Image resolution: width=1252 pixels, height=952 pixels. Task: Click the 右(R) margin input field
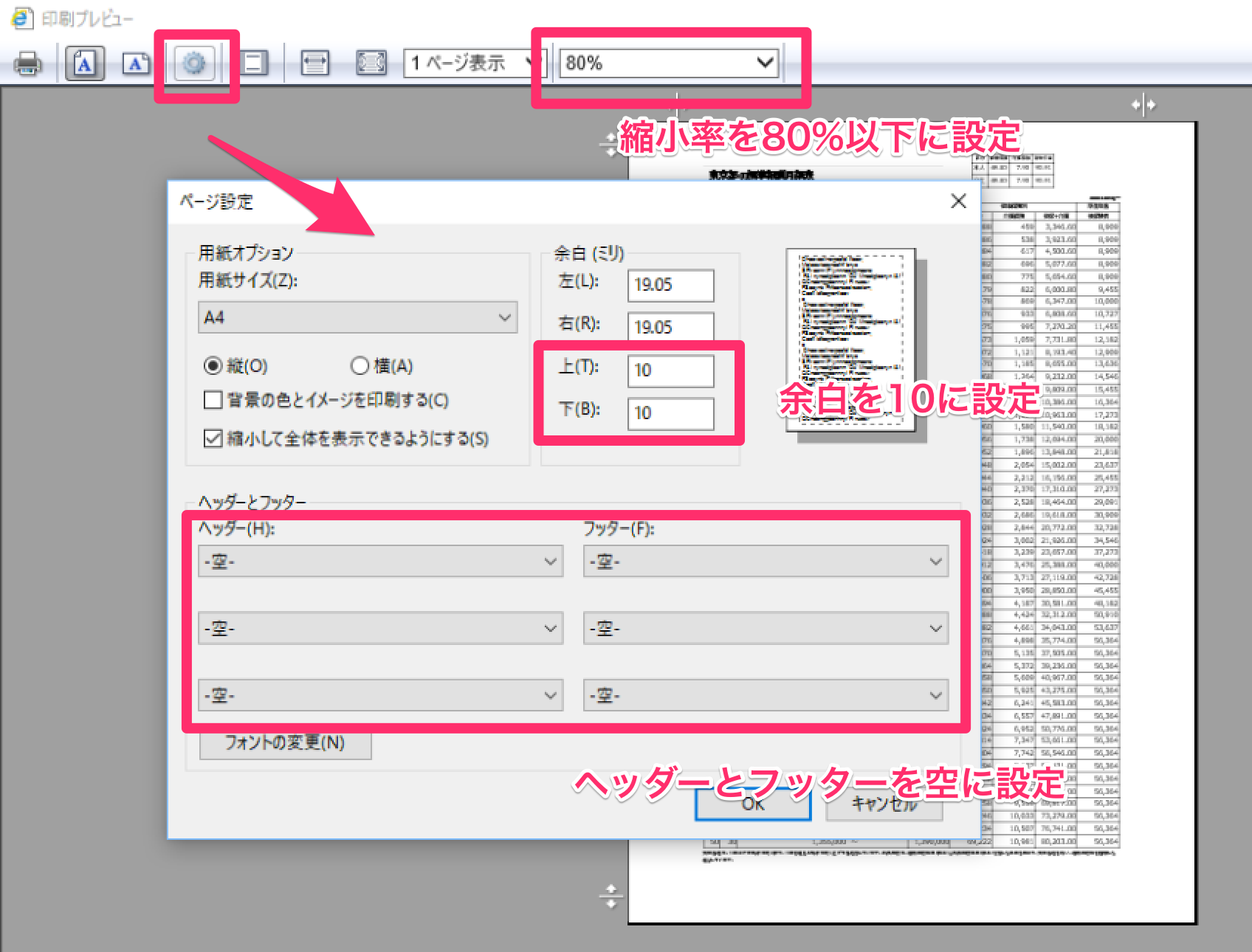coord(670,327)
